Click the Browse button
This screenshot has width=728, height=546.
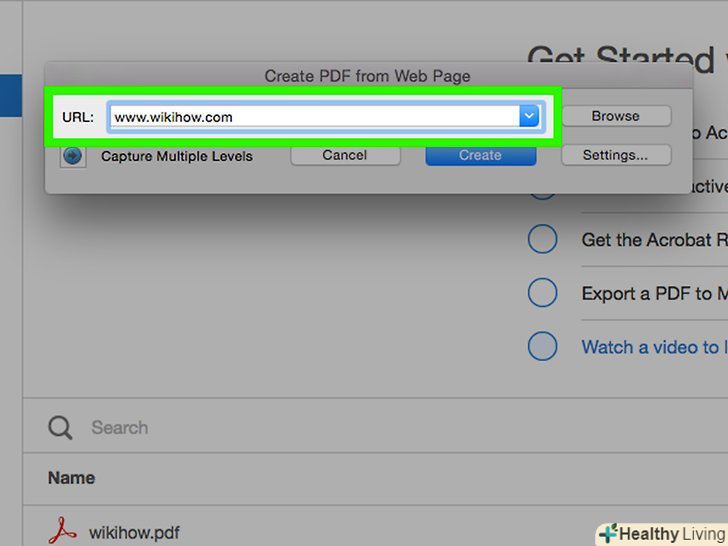pos(616,116)
